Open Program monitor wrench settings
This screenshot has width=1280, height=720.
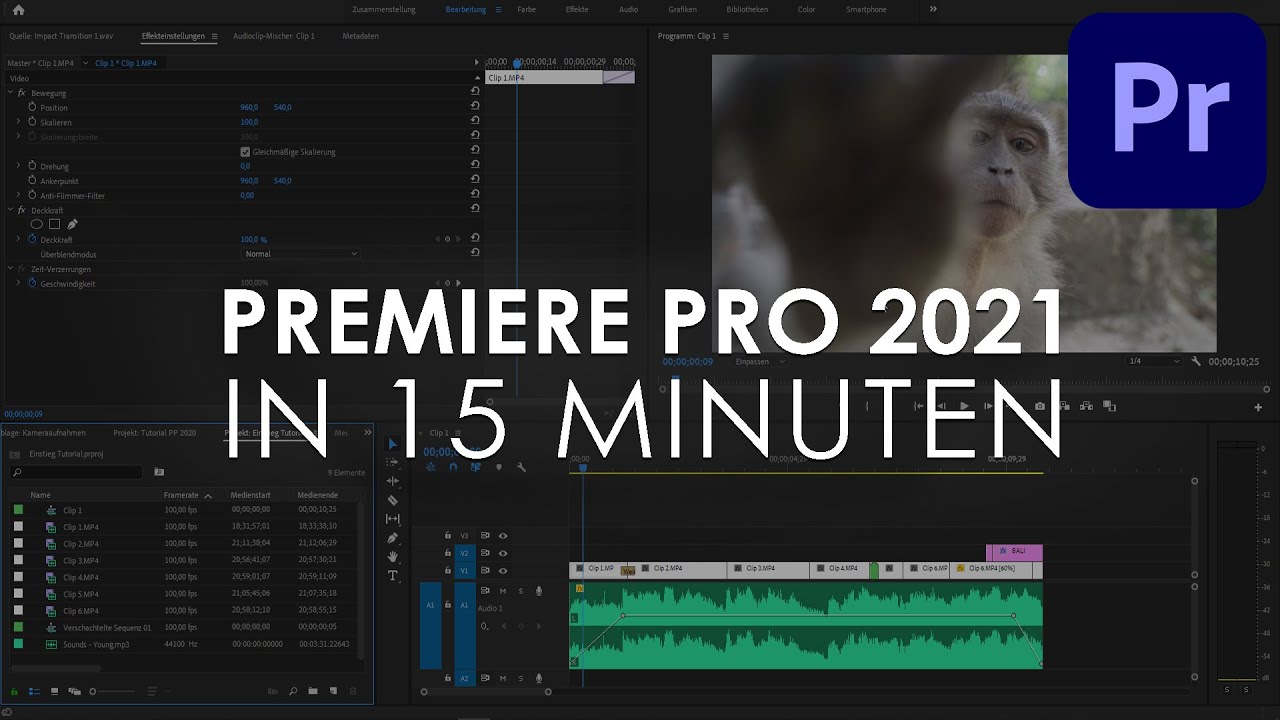(x=1197, y=362)
